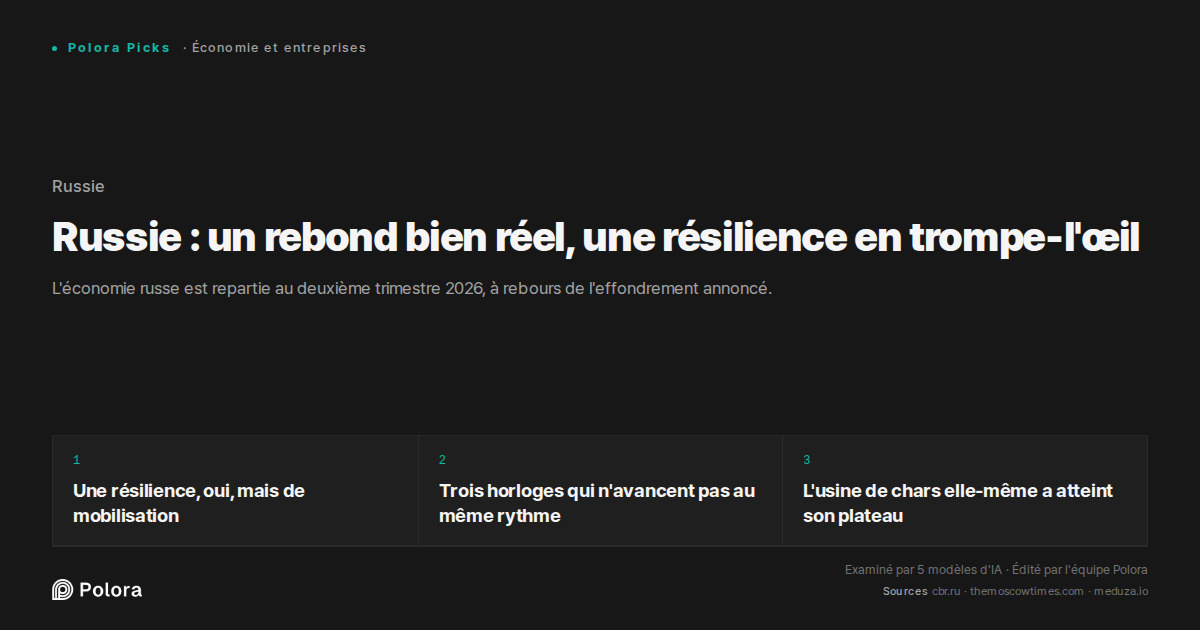
Task: Click 'Édité par l'équipe Polora' text
Action: point(1080,570)
